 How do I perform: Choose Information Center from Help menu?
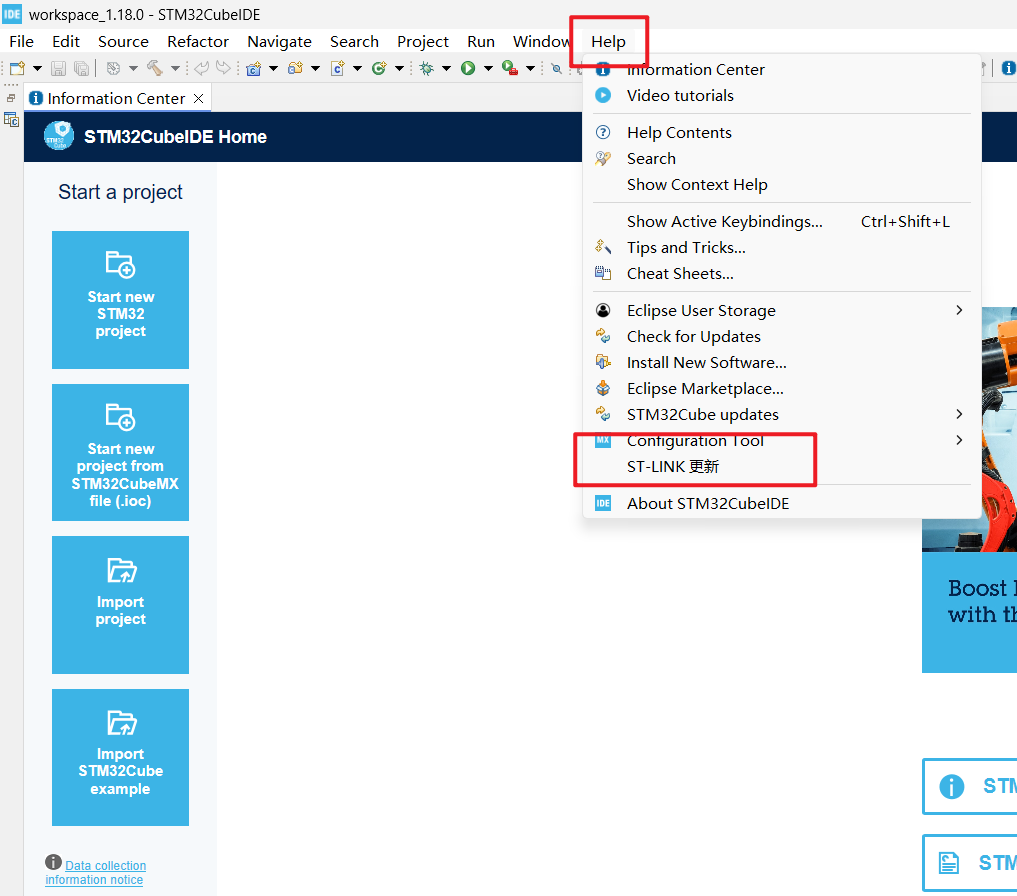782,69
